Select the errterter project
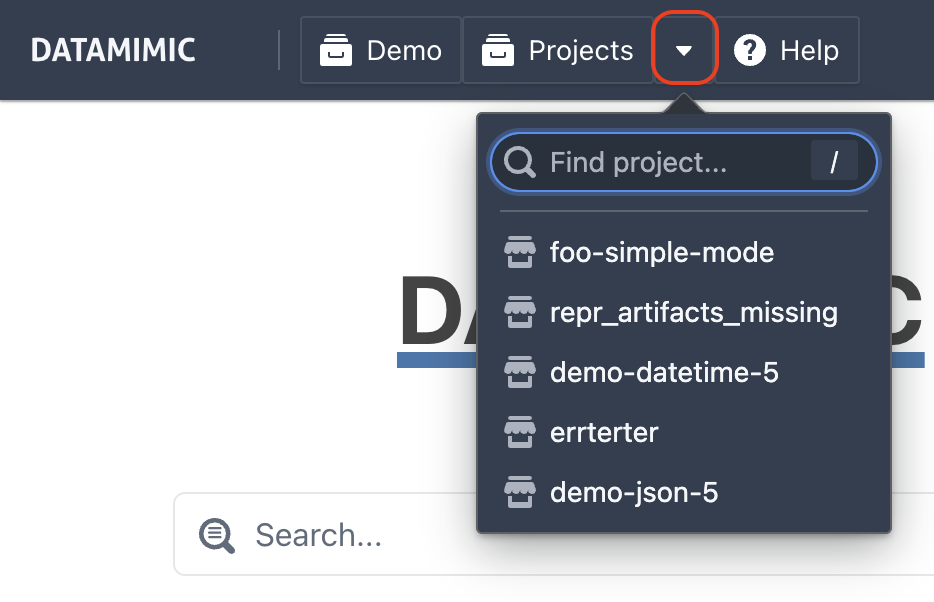934x602 pixels. 684,432
